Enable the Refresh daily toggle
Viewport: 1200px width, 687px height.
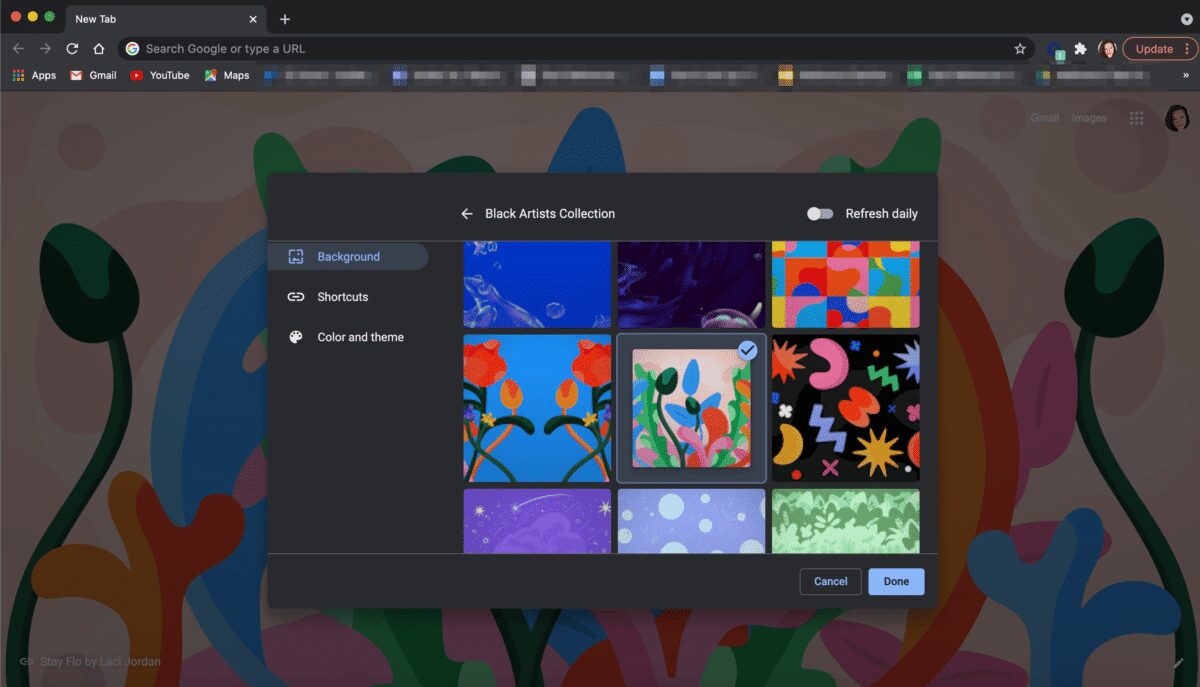[x=820, y=213]
